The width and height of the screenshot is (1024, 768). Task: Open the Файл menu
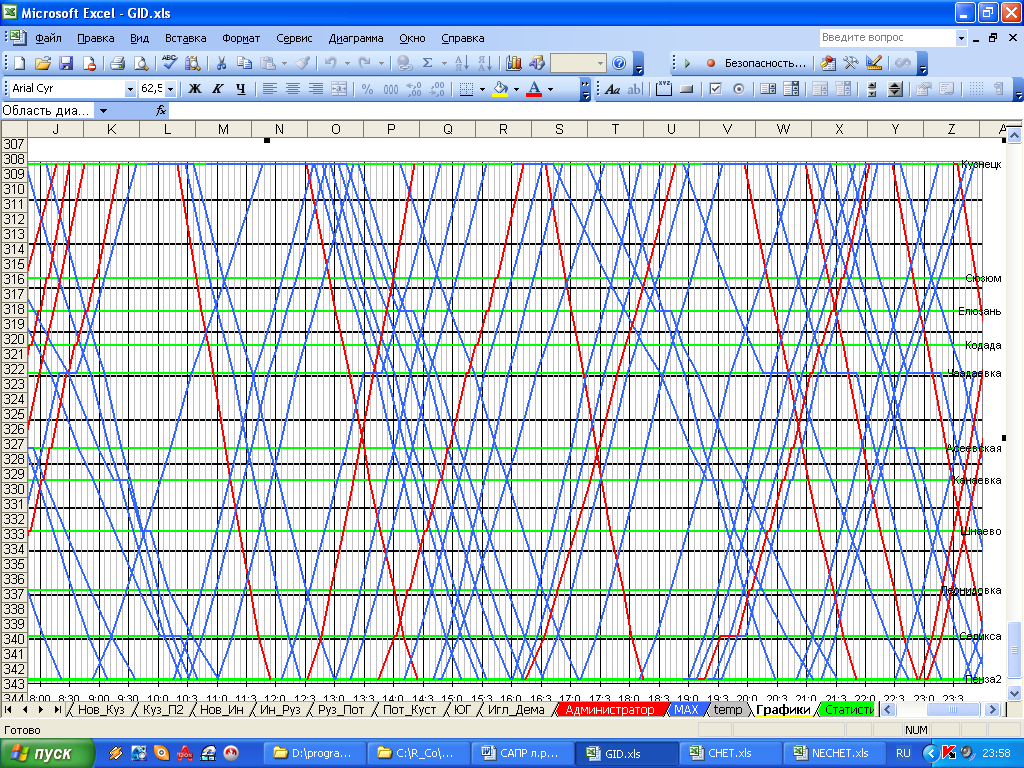click(48, 39)
